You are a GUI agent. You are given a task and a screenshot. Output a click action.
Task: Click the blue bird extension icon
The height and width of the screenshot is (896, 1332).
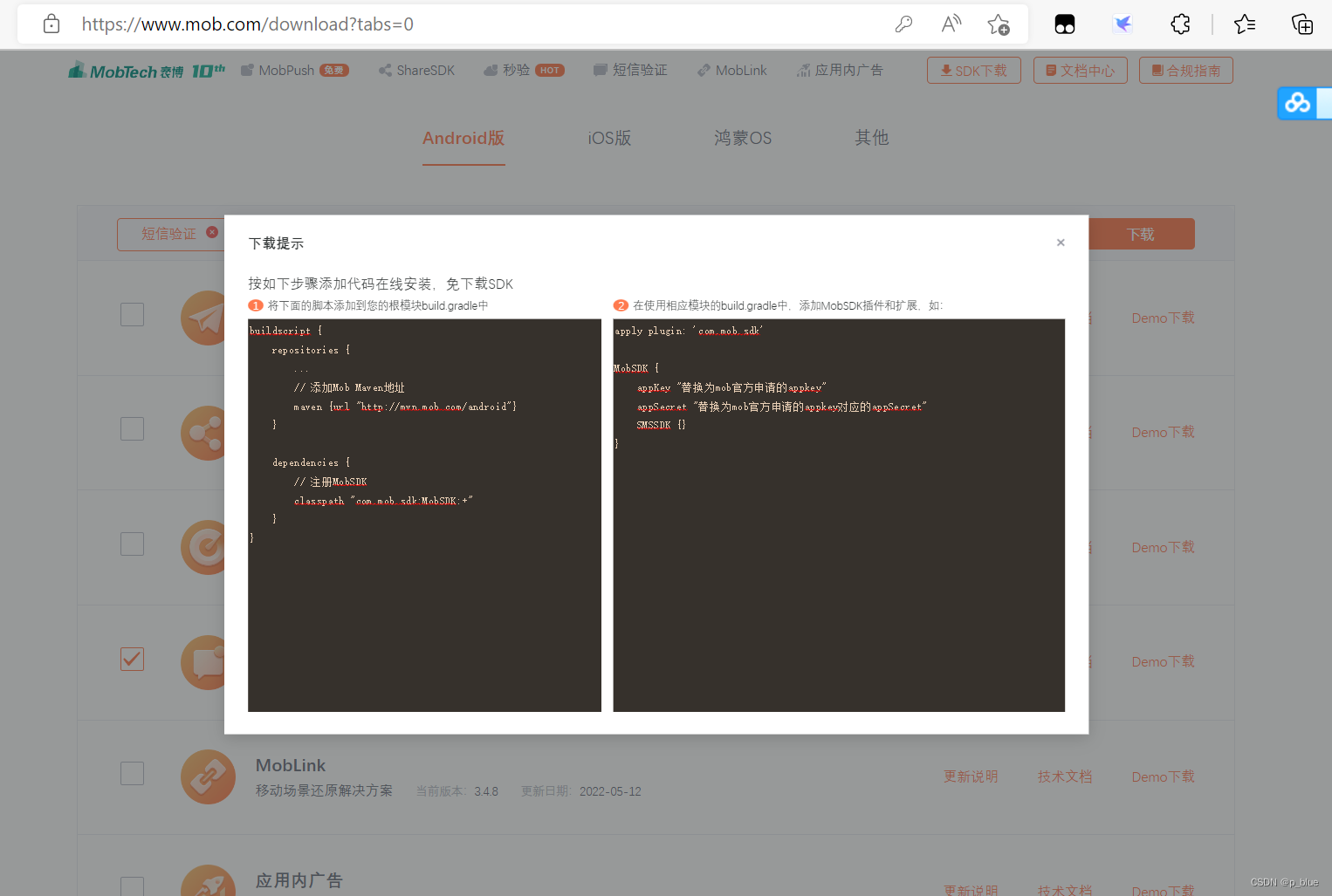(1123, 24)
